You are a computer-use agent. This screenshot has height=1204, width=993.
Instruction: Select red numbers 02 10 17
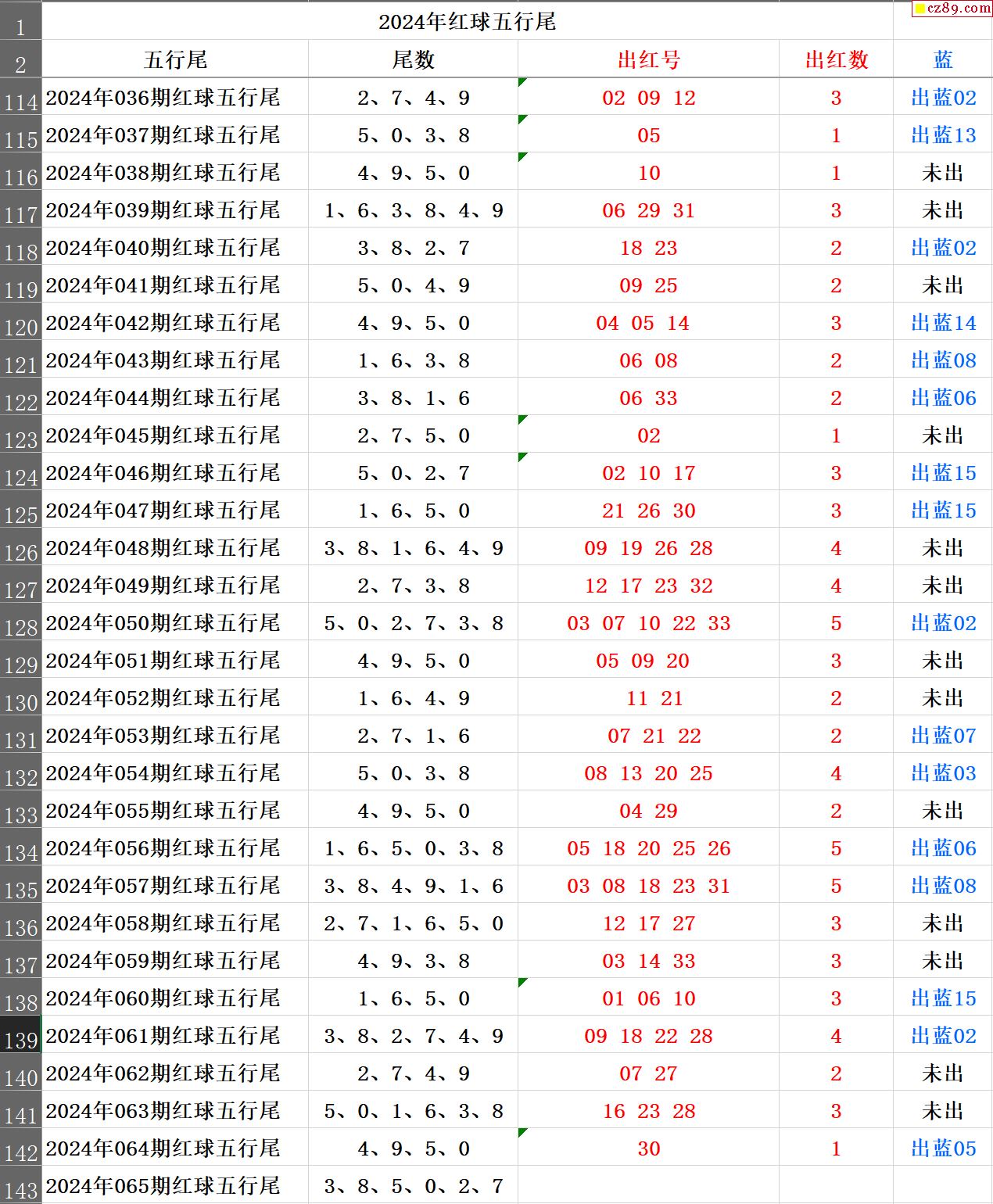point(648,472)
